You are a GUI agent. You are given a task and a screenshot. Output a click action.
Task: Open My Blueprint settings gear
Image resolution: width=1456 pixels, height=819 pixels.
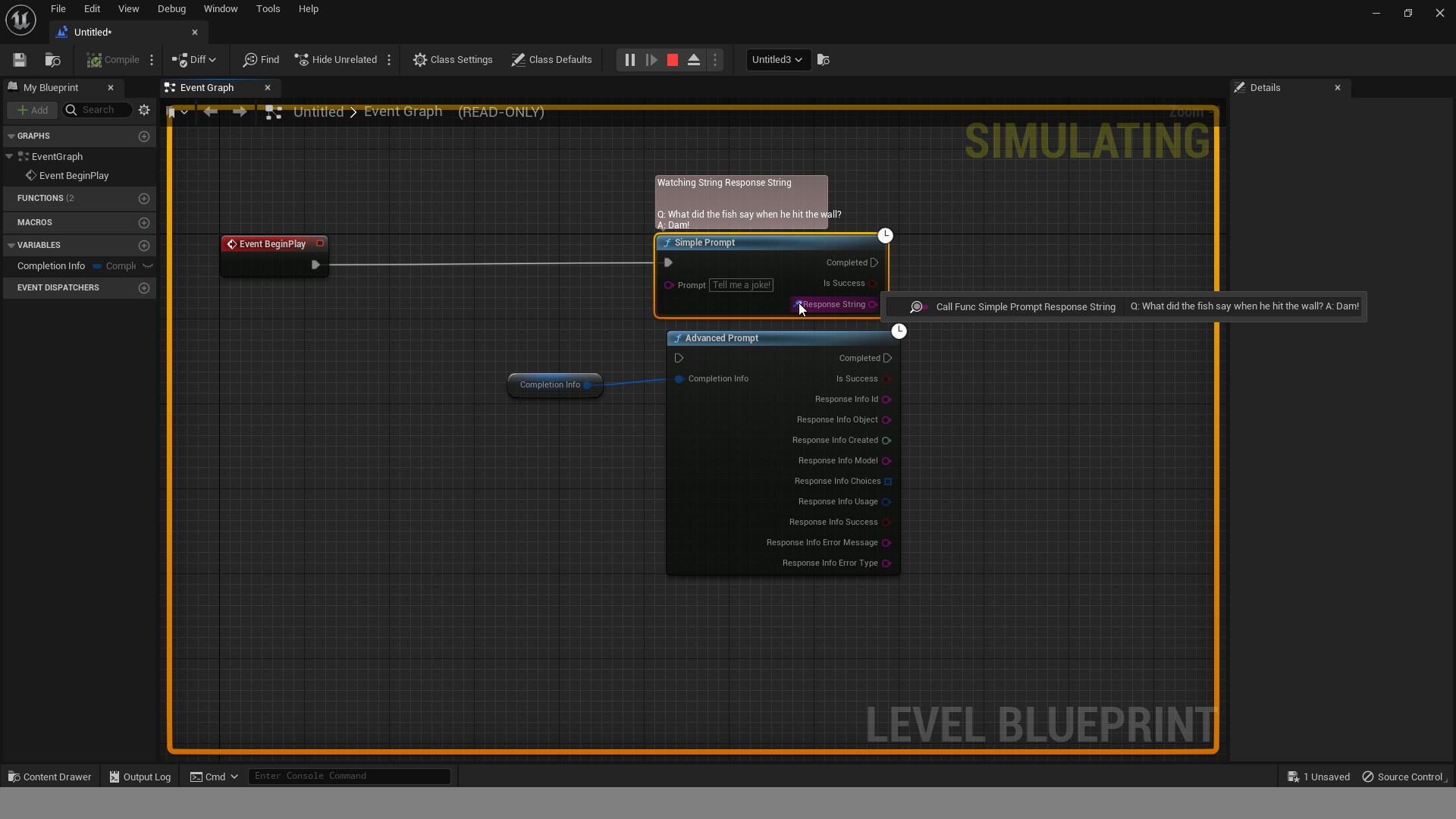click(x=144, y=110)
